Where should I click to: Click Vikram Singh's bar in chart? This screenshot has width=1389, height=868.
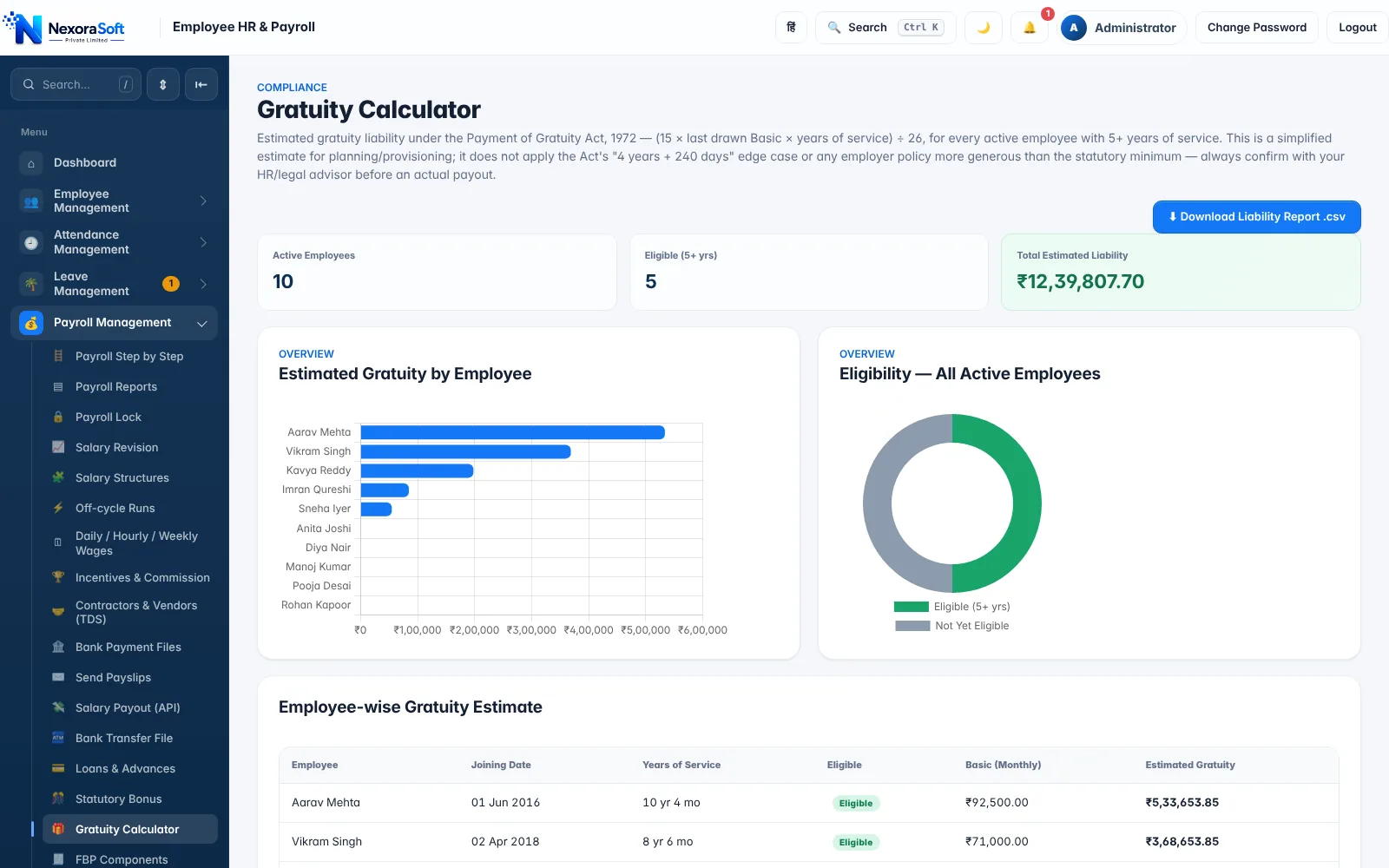pos(466,451)
